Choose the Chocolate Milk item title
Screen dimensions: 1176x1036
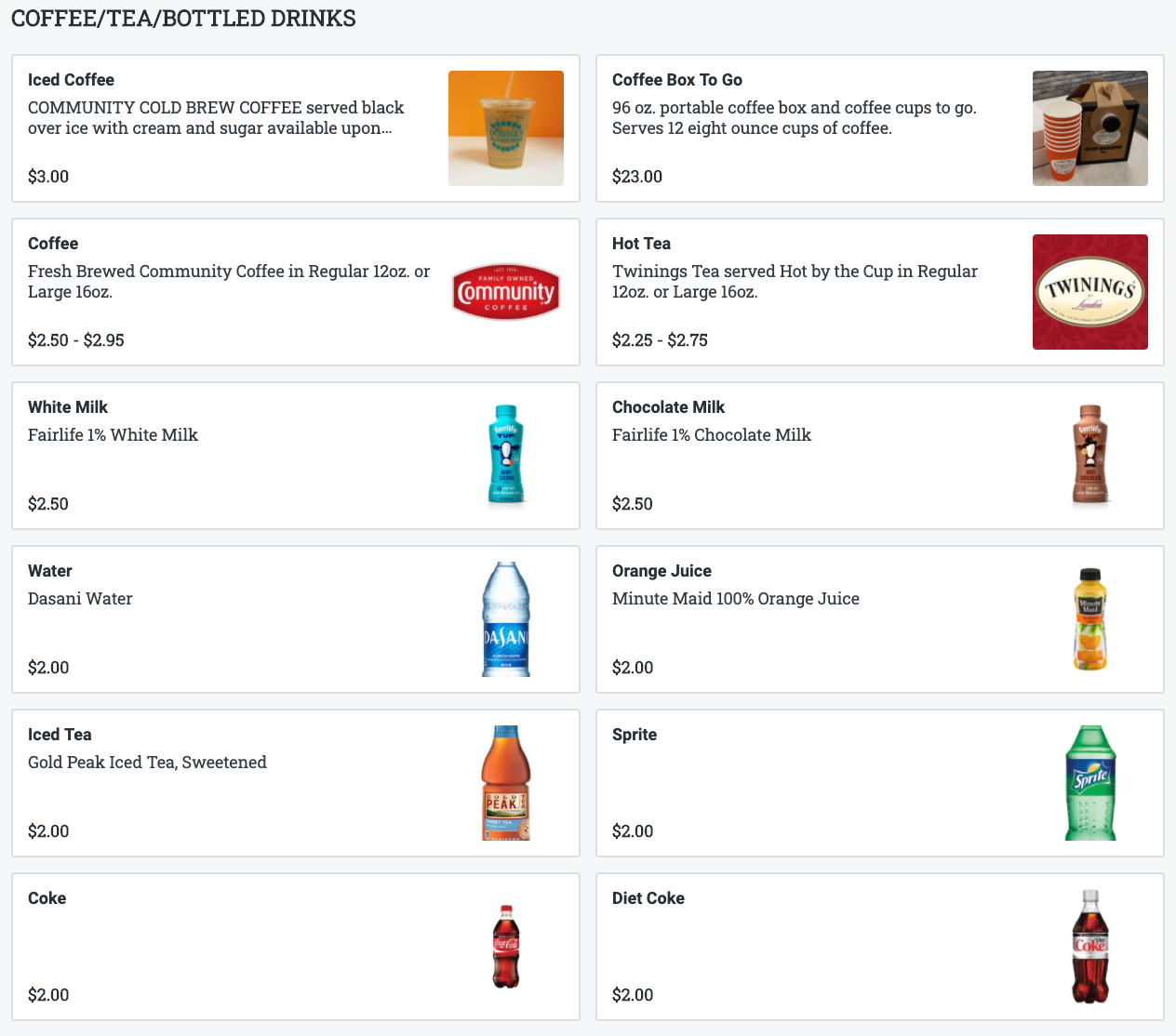(x=668, y=407)
